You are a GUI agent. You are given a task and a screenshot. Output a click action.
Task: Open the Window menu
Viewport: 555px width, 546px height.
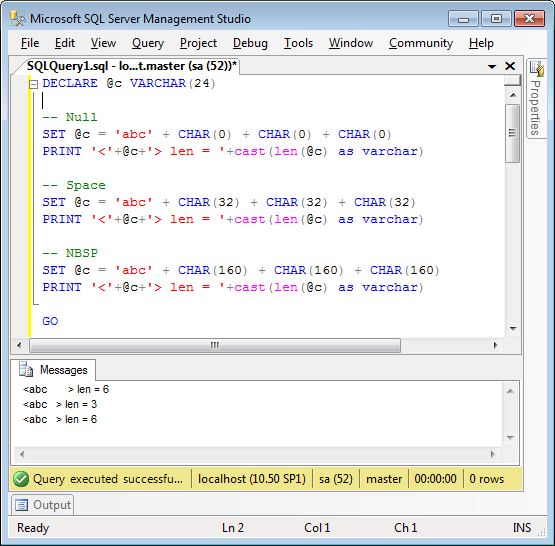(351, 43)
